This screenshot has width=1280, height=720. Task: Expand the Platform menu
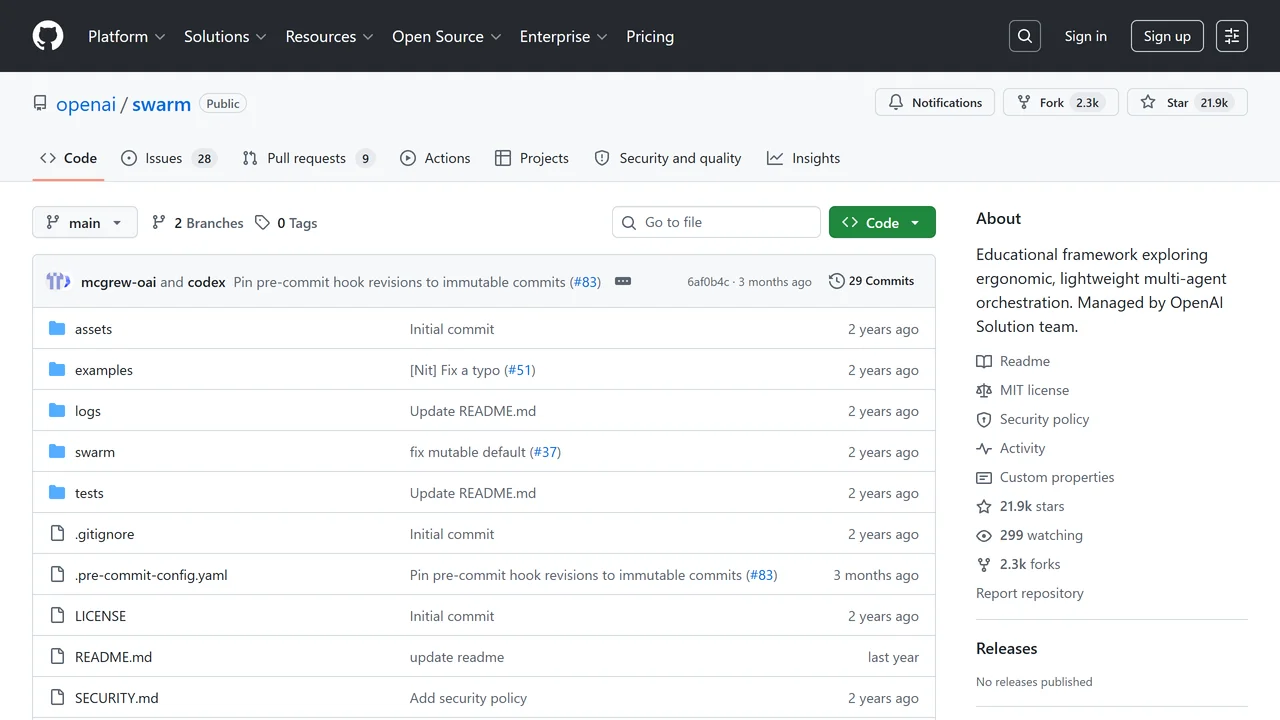coord(126,36)
